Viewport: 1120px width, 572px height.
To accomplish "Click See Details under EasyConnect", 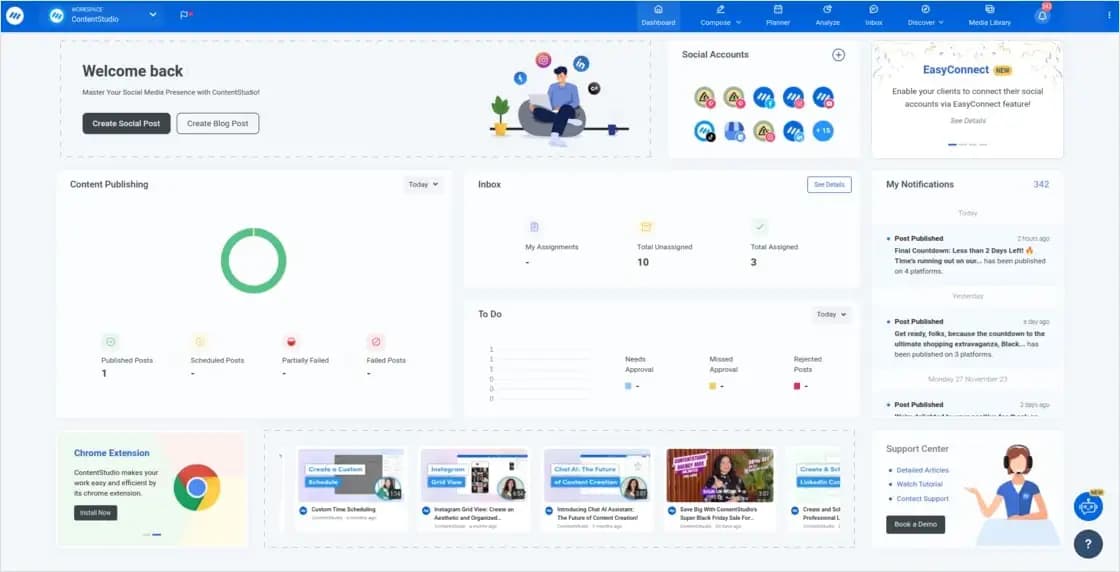I will click(x=967, y=121).
